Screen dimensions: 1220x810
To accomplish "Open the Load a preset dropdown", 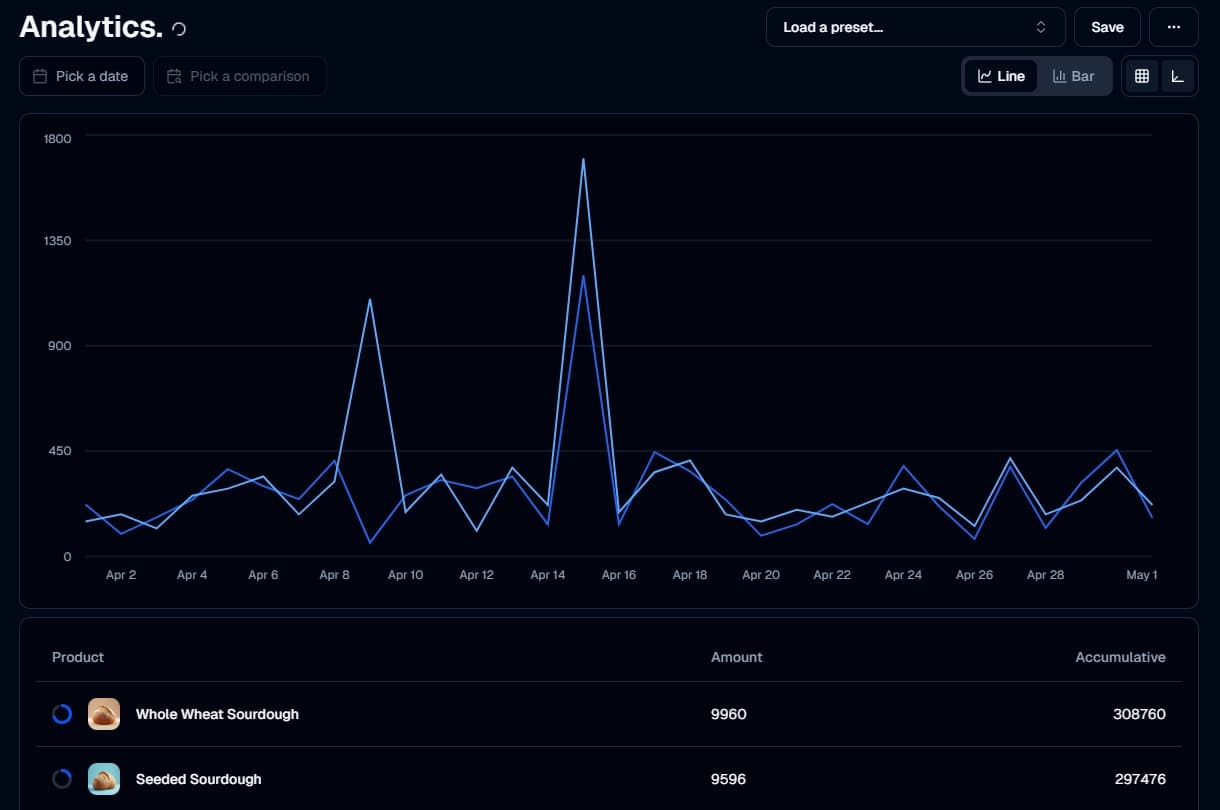I will pos(915,27).
